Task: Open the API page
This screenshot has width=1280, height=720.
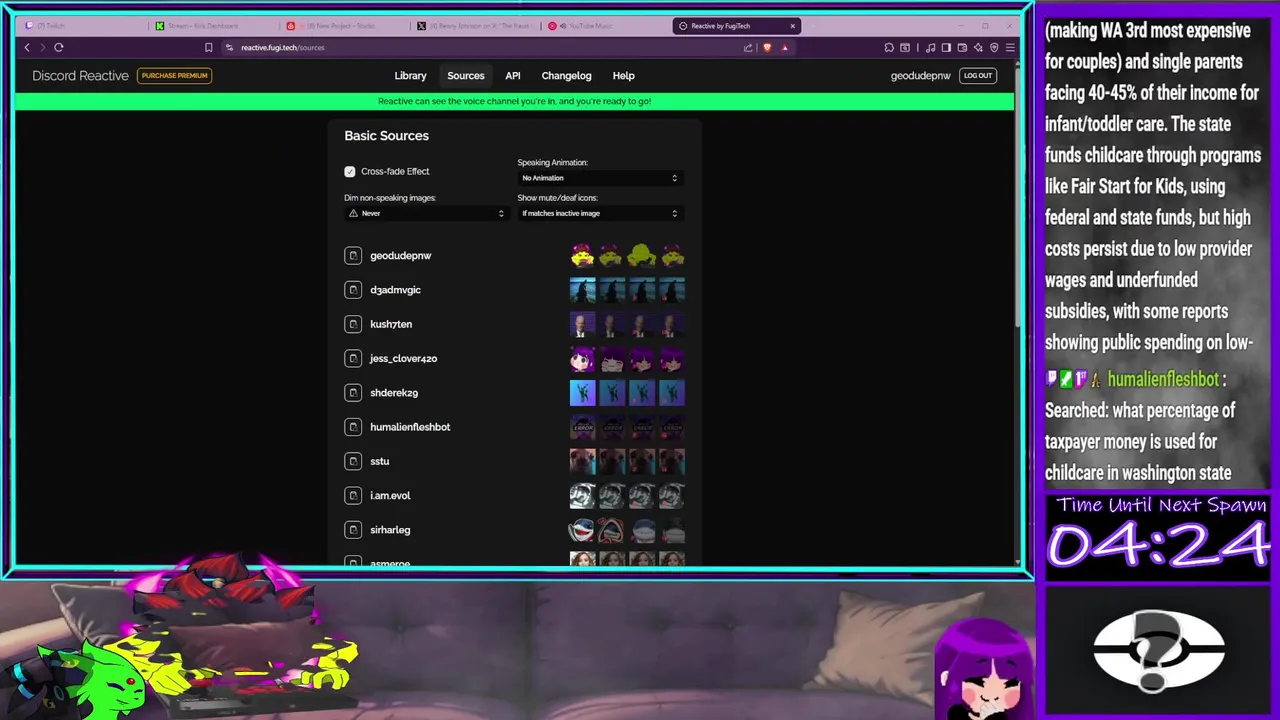Action: pos(513,76)
